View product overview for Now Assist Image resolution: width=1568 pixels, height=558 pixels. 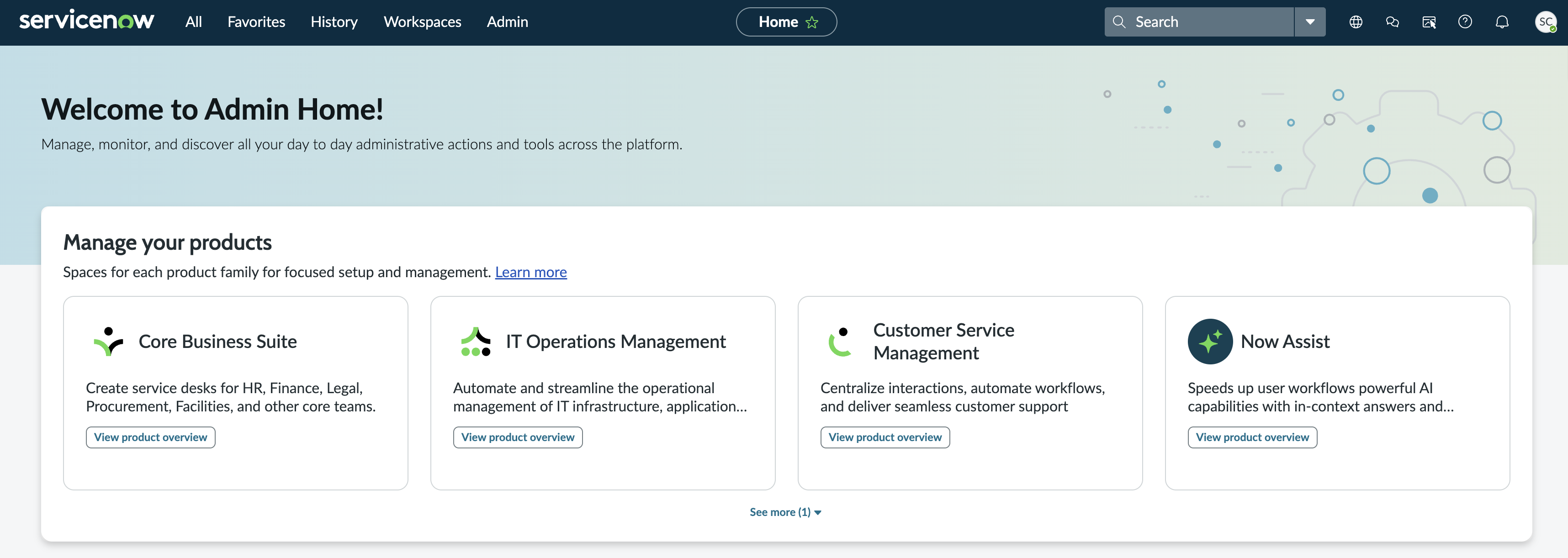(1252, 437)
